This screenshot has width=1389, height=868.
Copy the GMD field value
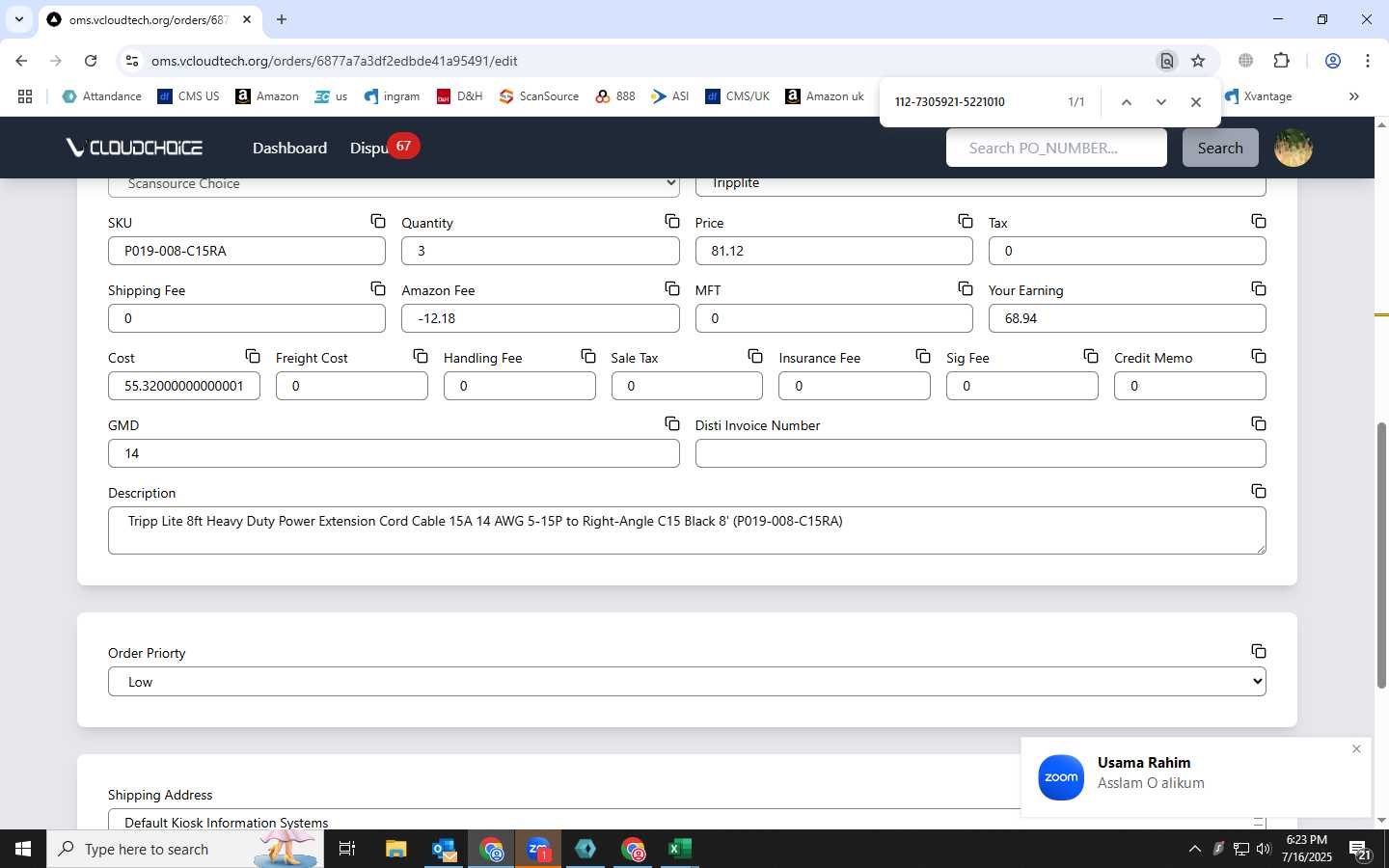point(672,424)
